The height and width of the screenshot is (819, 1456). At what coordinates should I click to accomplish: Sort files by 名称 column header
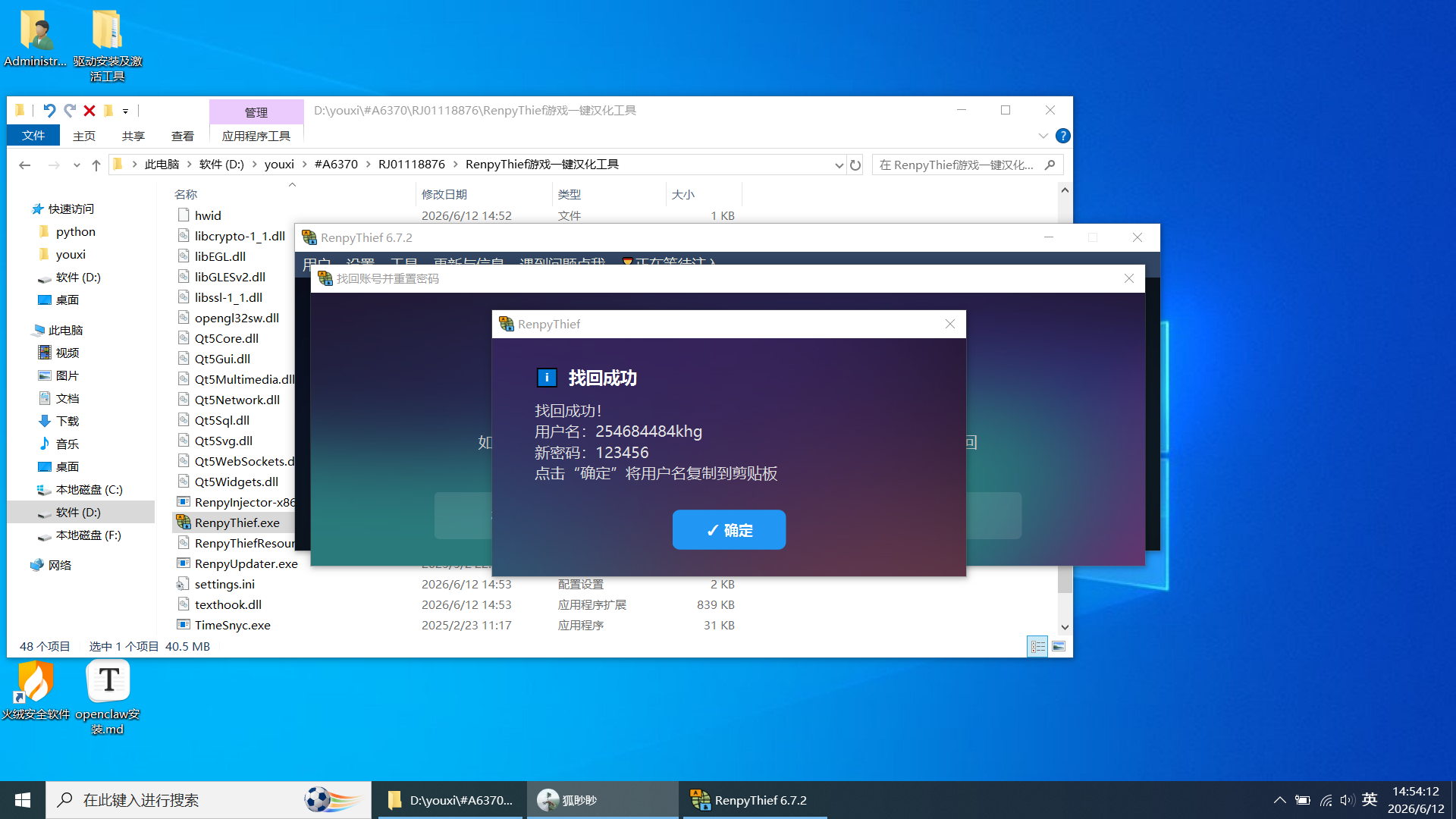(186, 195)
